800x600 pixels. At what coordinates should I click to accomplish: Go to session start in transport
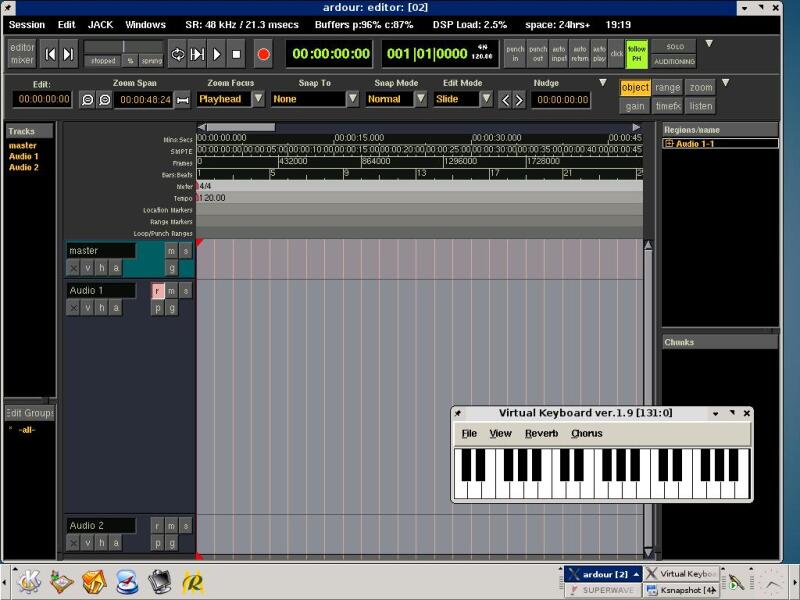point(49,54)
